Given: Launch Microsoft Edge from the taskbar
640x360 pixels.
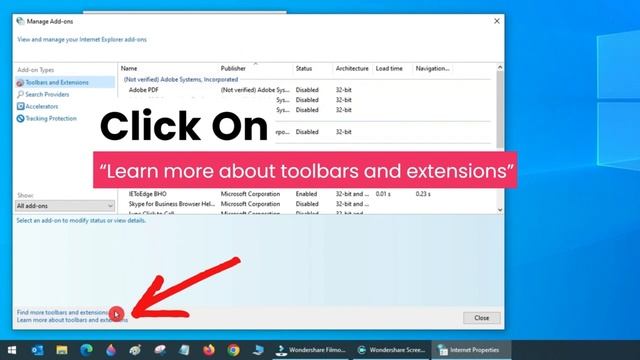Looking at the screenshot, I should tap(86, 350).
